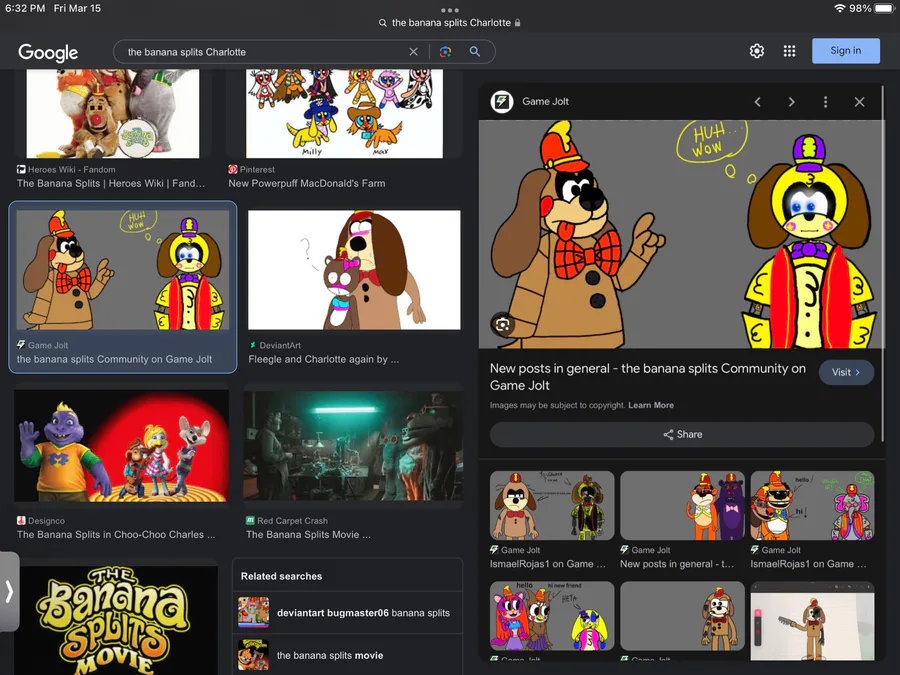Click 'The Banana Splits Movie' caption text
900x675 pixels.
point(308,534)
